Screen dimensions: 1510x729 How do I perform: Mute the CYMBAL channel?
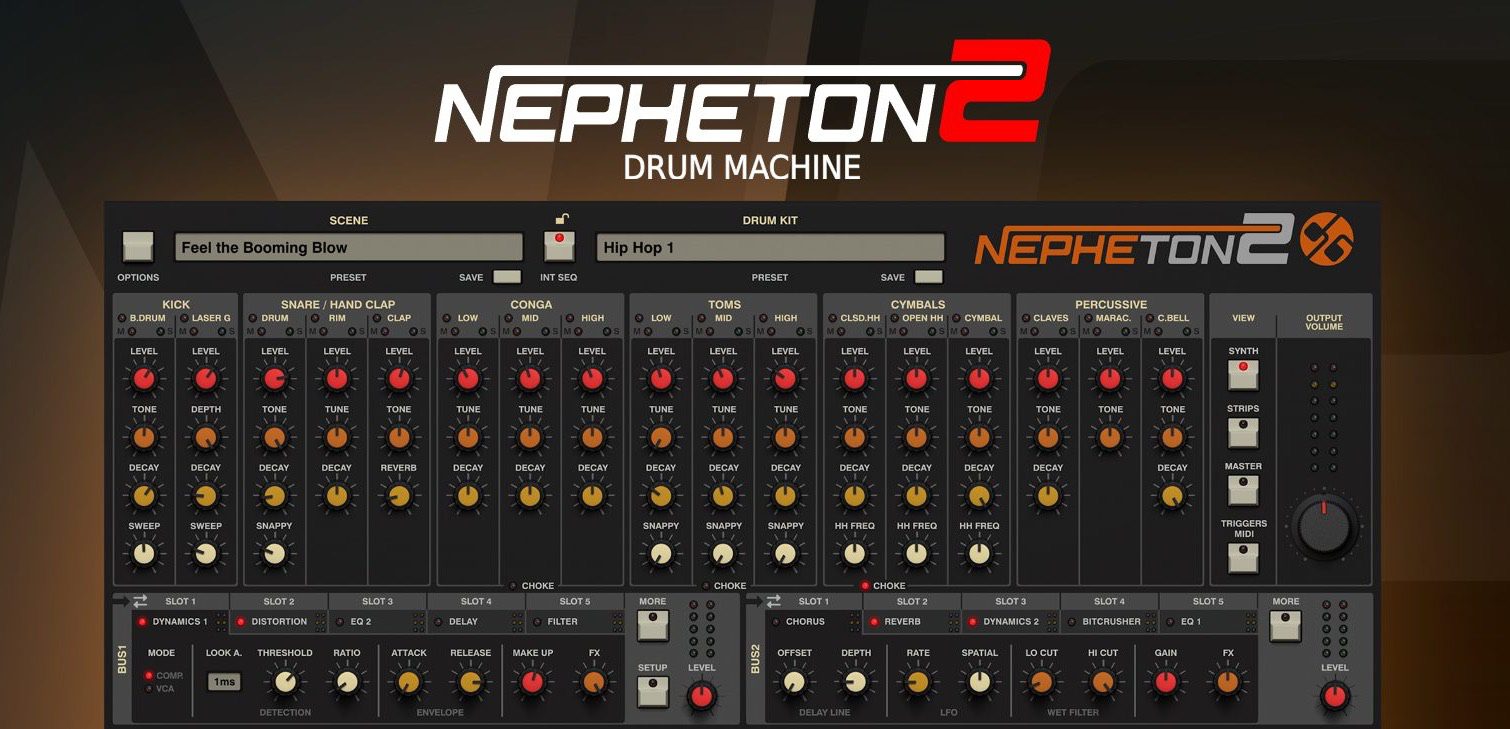click(x=967, y=331)
